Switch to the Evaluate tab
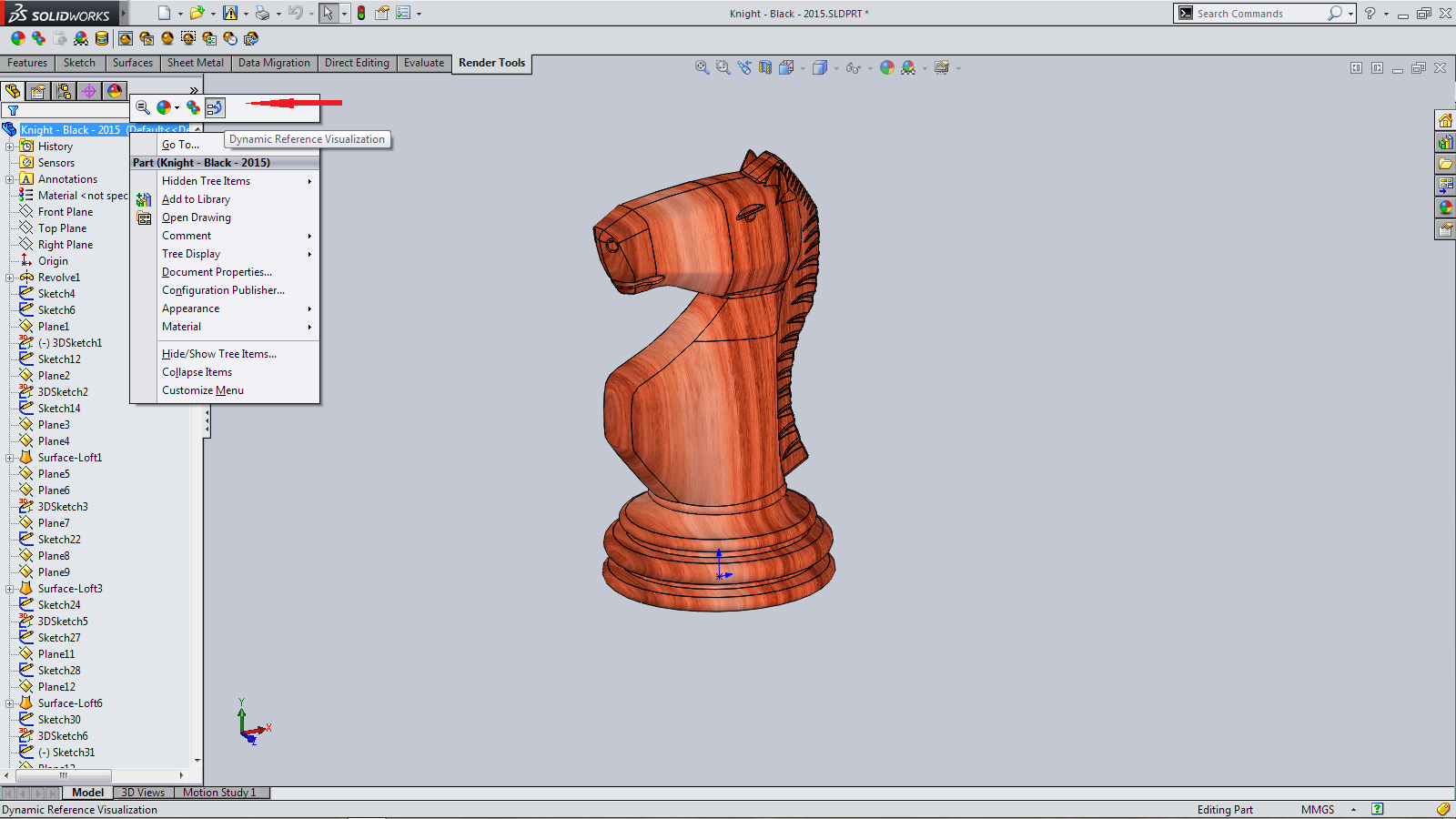 [423, 63]
